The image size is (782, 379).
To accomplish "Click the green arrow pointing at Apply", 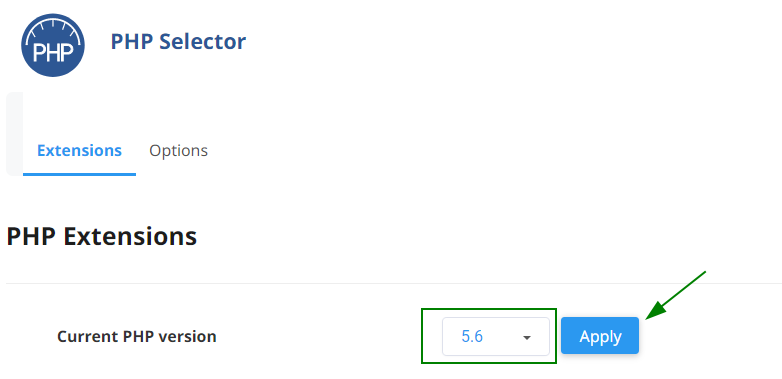I will click(x=676, y=295).
